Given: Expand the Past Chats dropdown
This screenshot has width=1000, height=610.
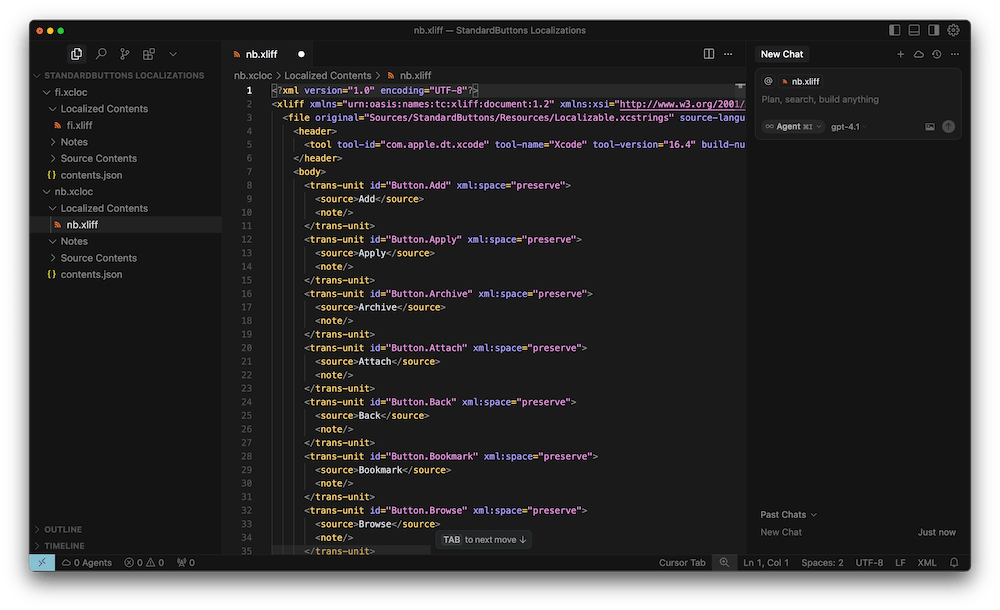Looking at the screenshot, I should click(788, 514).
